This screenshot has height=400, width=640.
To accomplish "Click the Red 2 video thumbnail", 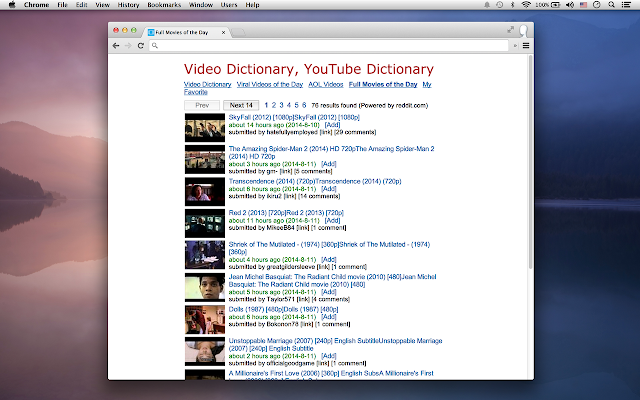I will [205, 223].
